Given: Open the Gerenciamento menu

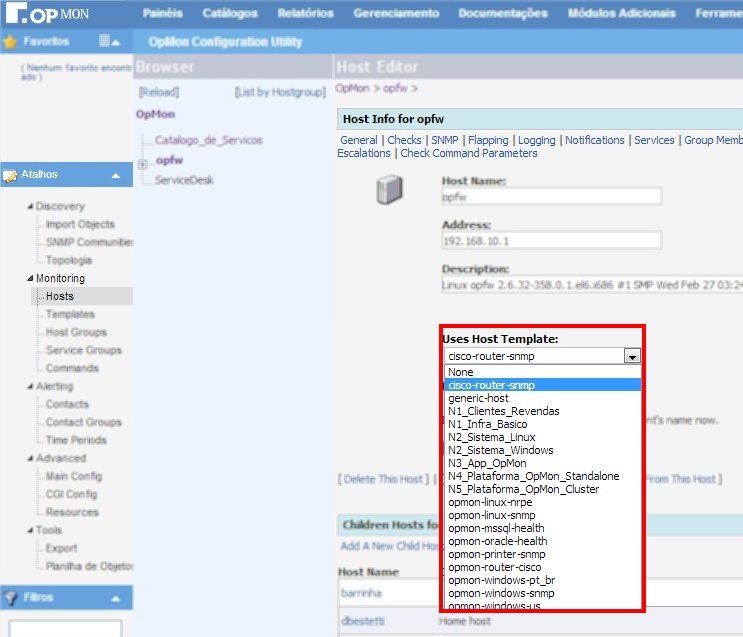Looking at the screenshot, I should coord(396,13).
